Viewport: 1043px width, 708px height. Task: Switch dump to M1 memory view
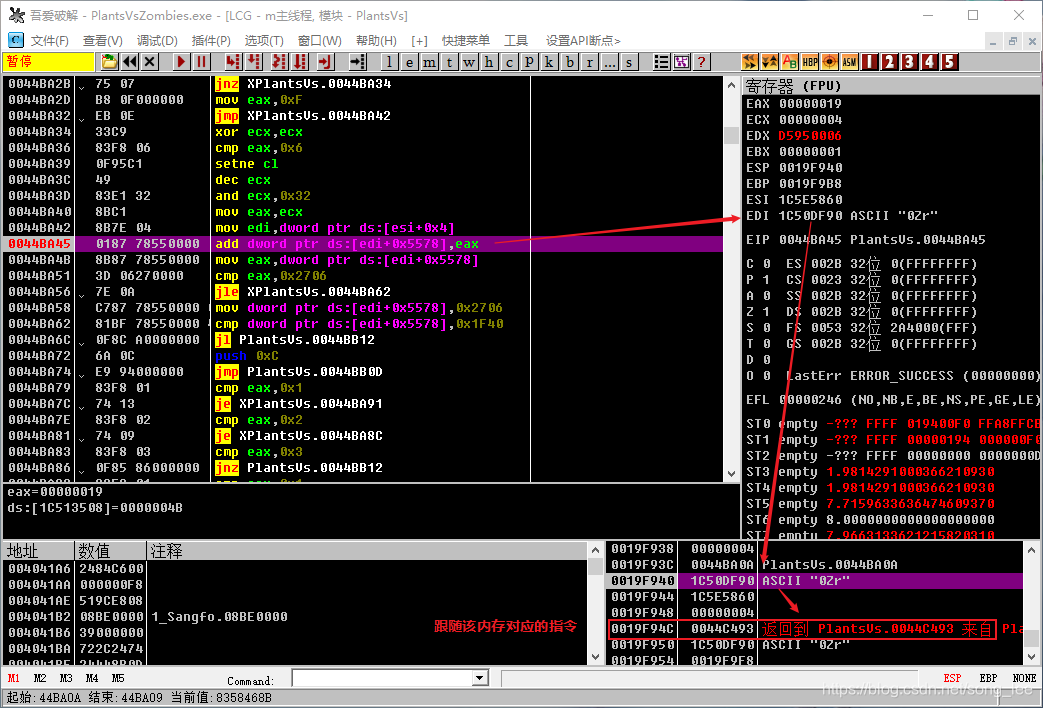(x=14, y=678)
